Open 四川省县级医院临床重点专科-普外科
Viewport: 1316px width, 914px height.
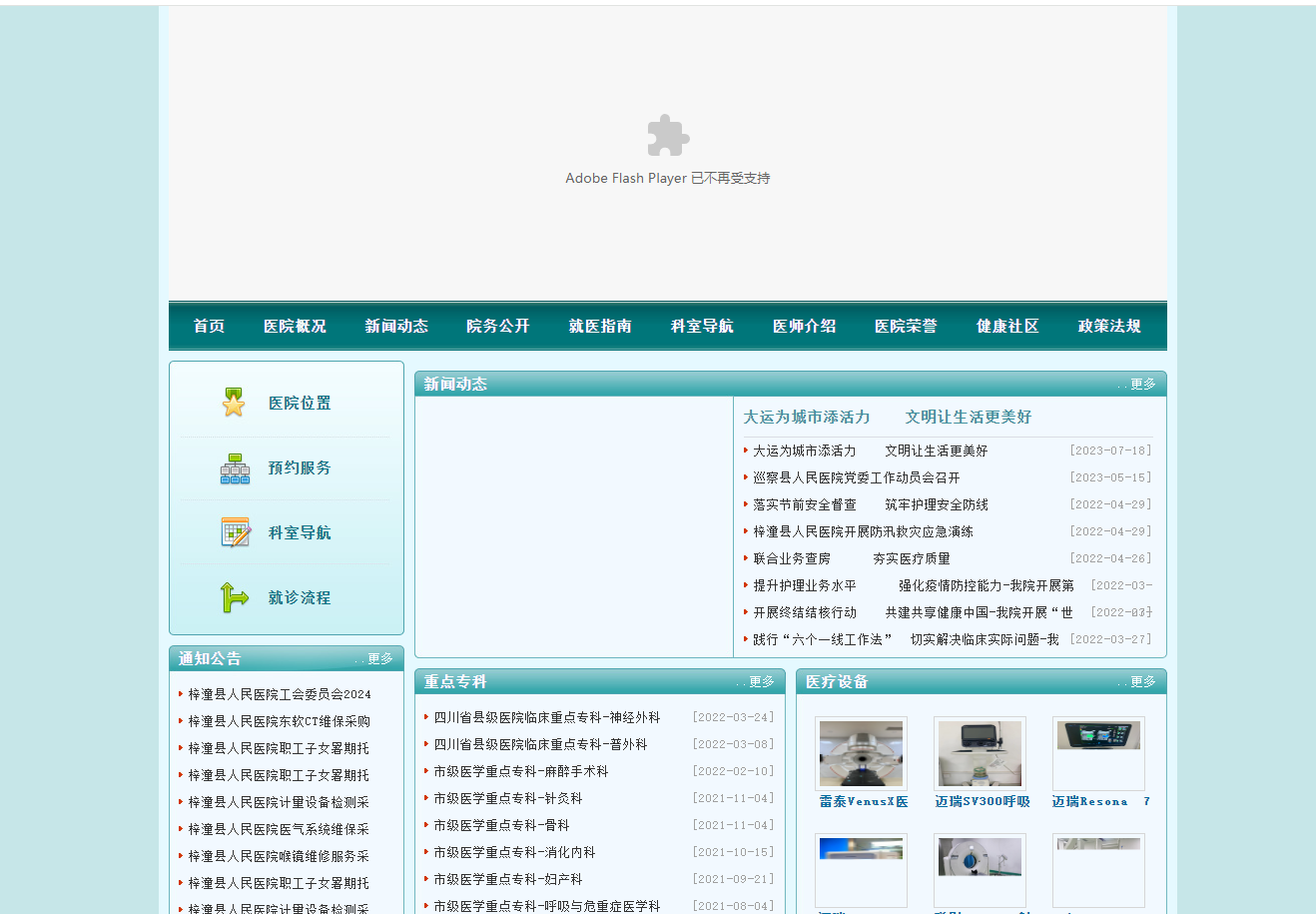(540, 744)
